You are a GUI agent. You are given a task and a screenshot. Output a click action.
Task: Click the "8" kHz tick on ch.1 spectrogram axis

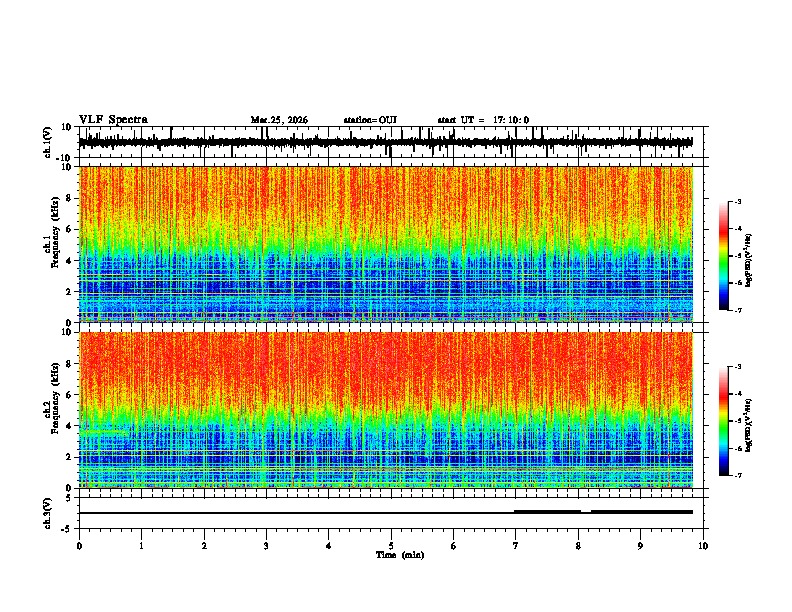70,198
